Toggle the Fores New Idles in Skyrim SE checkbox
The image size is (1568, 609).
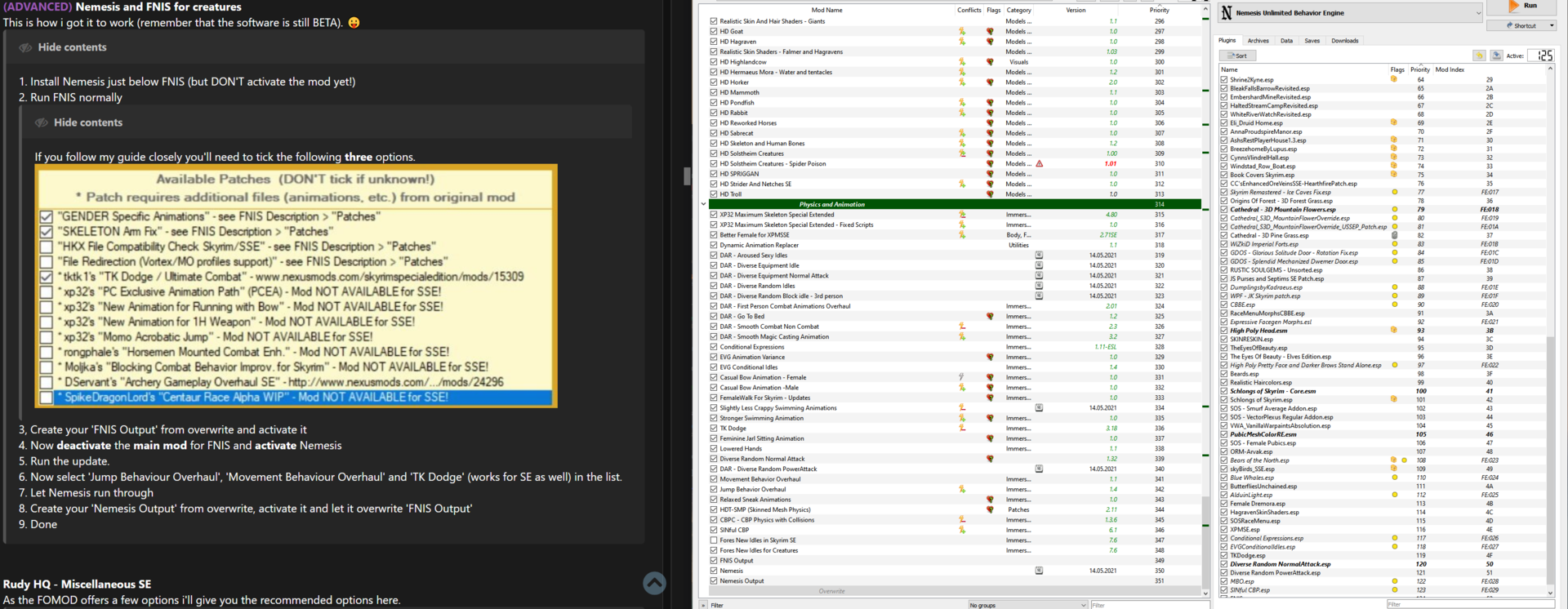[714, 540]
